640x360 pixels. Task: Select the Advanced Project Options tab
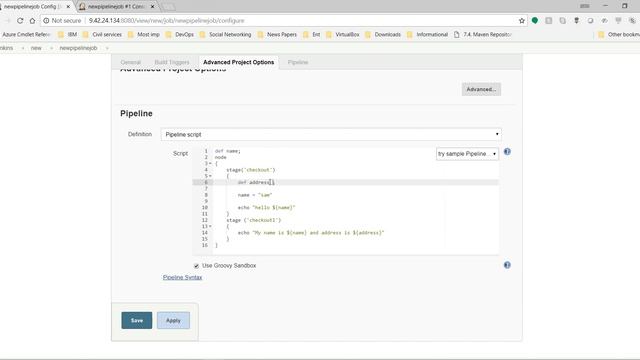238,62
